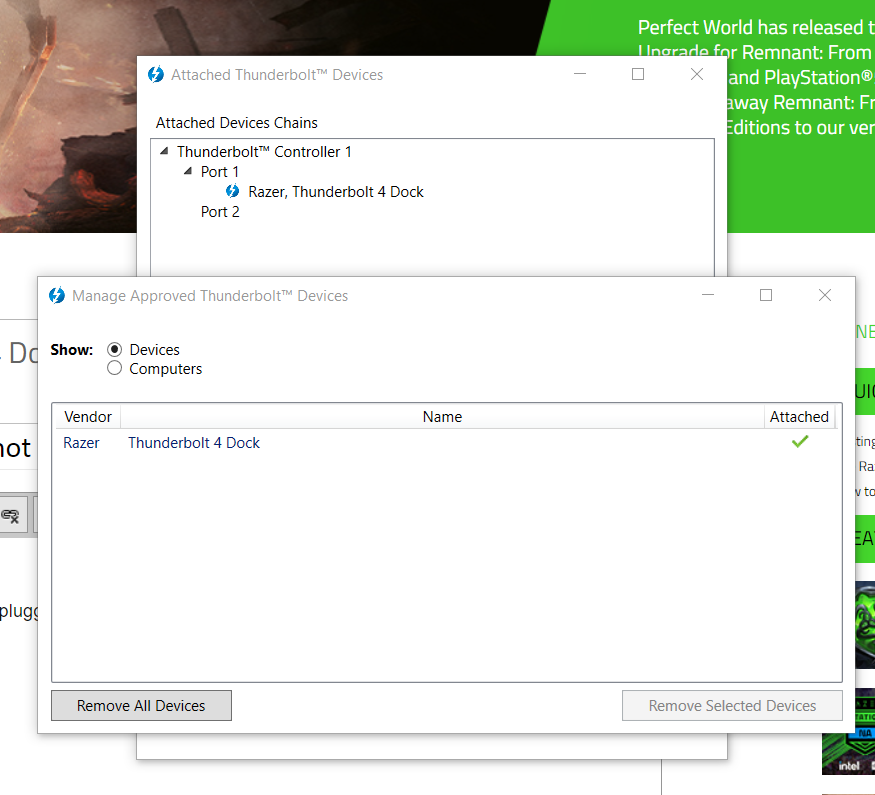This screenshot has width=875, height=795.
Task: Click Thunderbolt logo in Manage Approved Devices title
Action: tap(57, 295)
